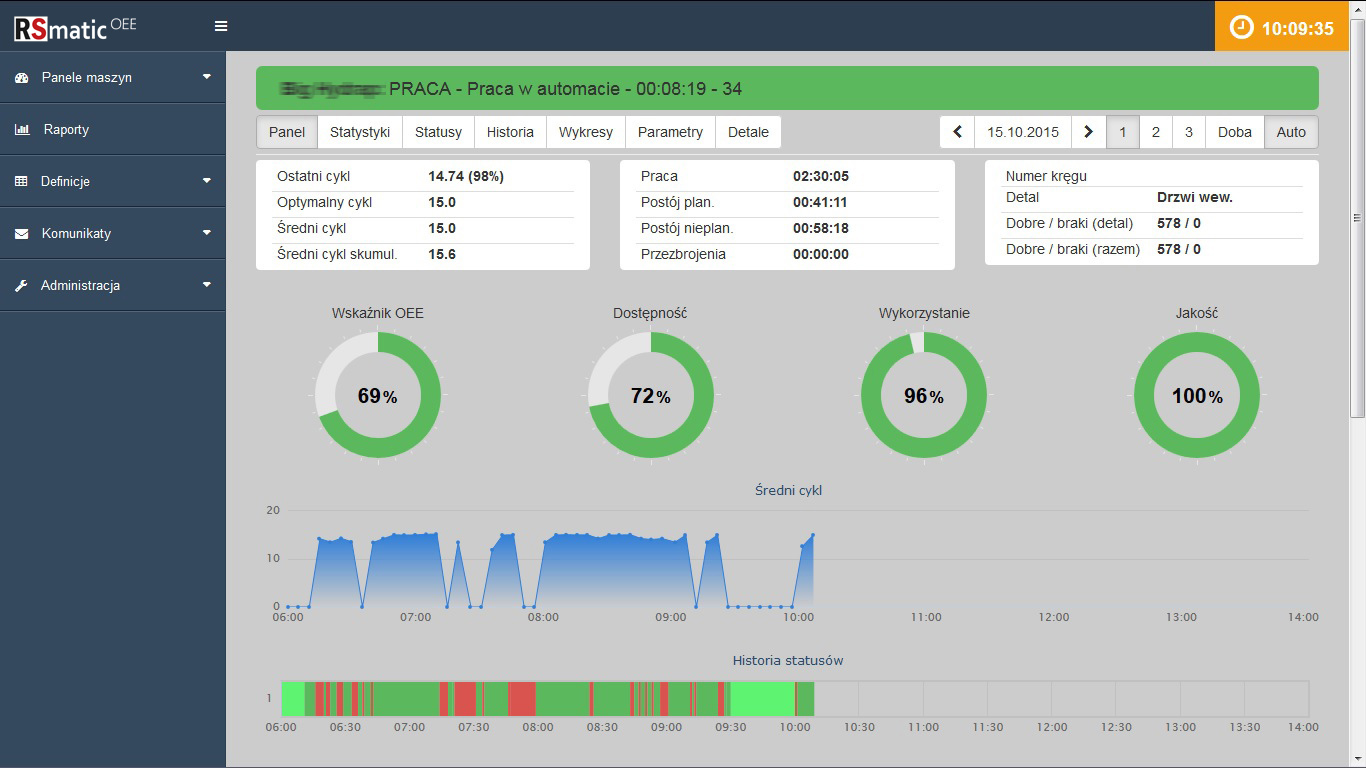
Task: Click the Praca time 02:30:05
Action: coord(821,176)
